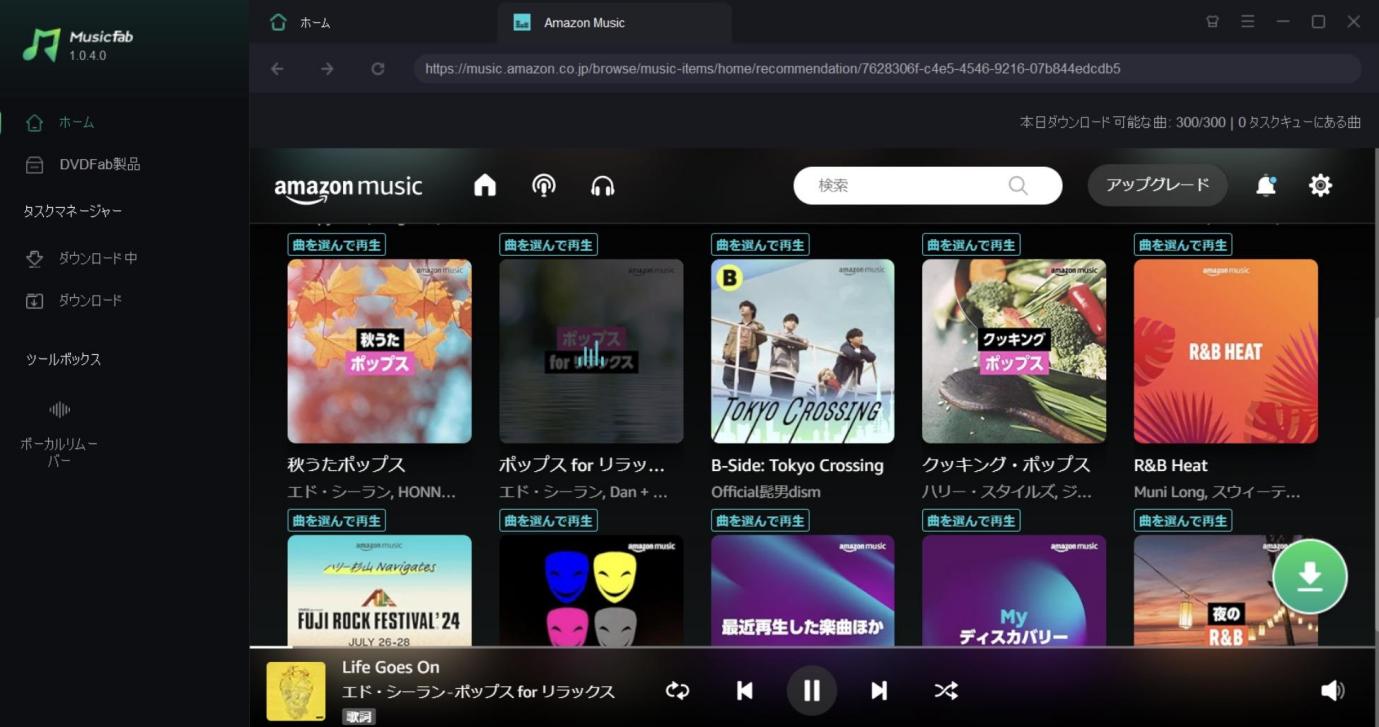1379x727 pixels.
Task: Click the search magnifier icon
Action: pos(1018,185)
